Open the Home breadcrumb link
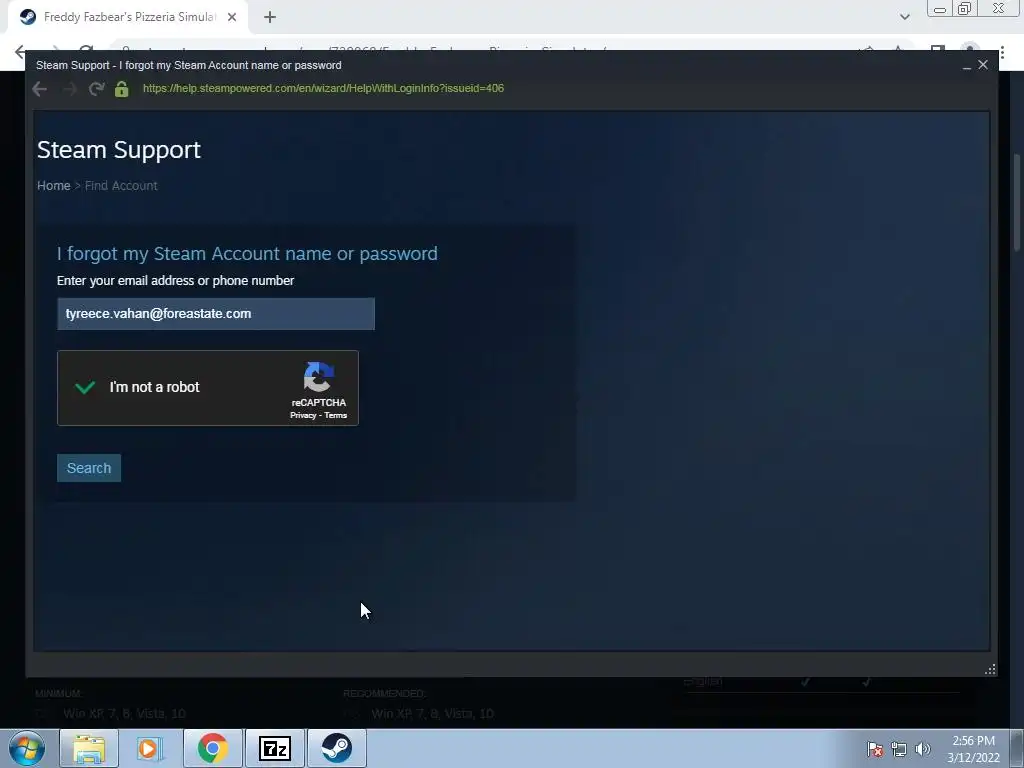Viewport: 1024px width, 768px height. (x=54, y=185)
